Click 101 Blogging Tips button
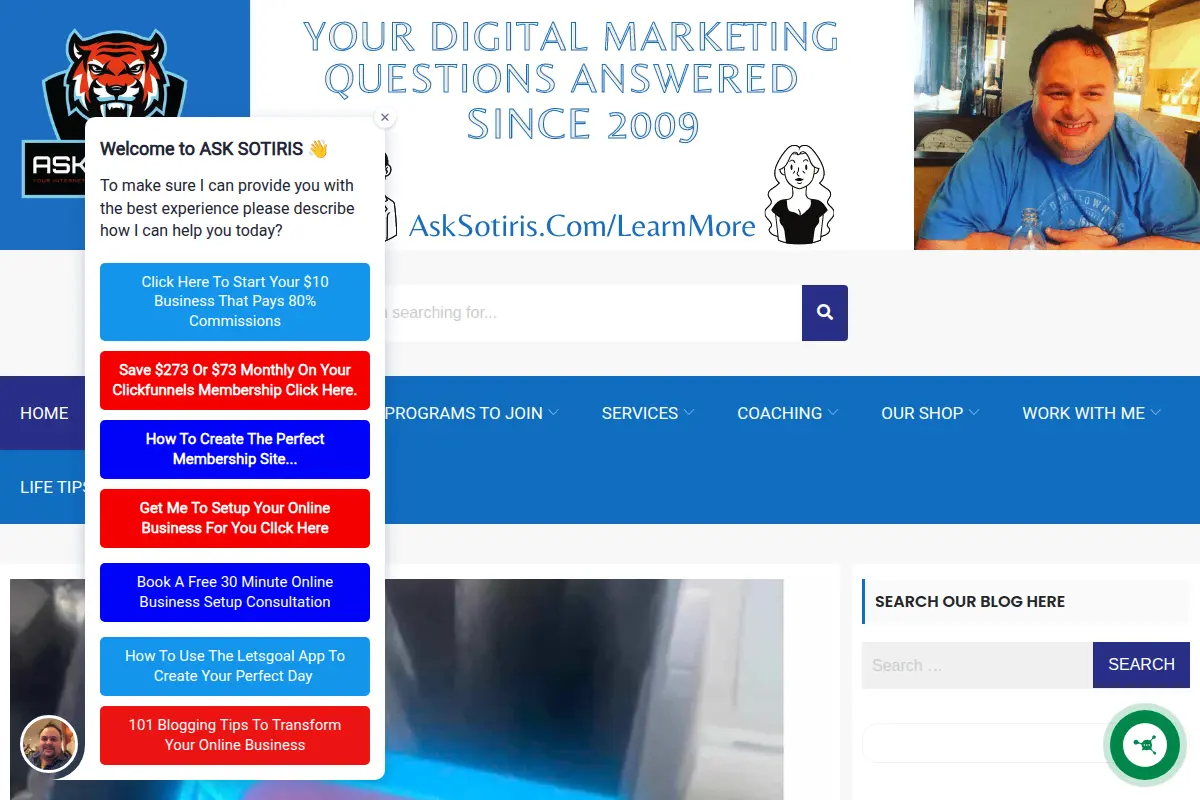Image resolution: width=1200 pixels, height=800 pixels. point(235,735)
